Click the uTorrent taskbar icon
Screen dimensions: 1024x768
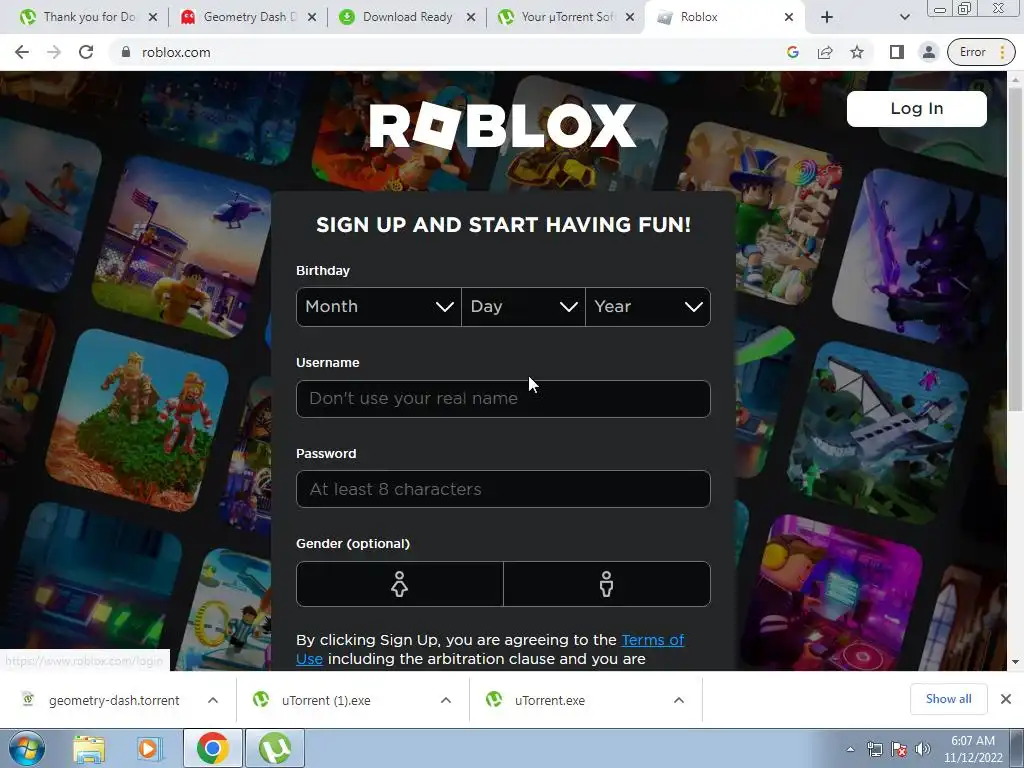click(275, 748)
